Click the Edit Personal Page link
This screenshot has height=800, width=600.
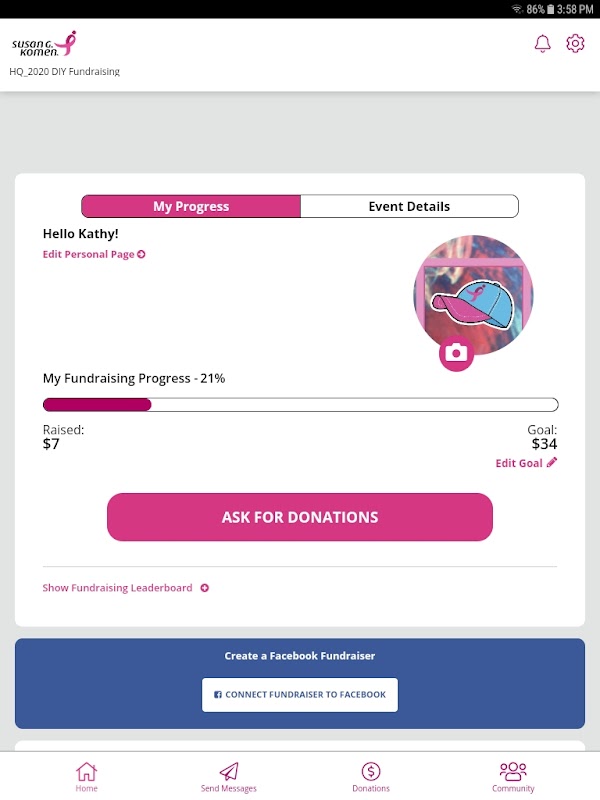pyautogui.click(x=94, y=254)
